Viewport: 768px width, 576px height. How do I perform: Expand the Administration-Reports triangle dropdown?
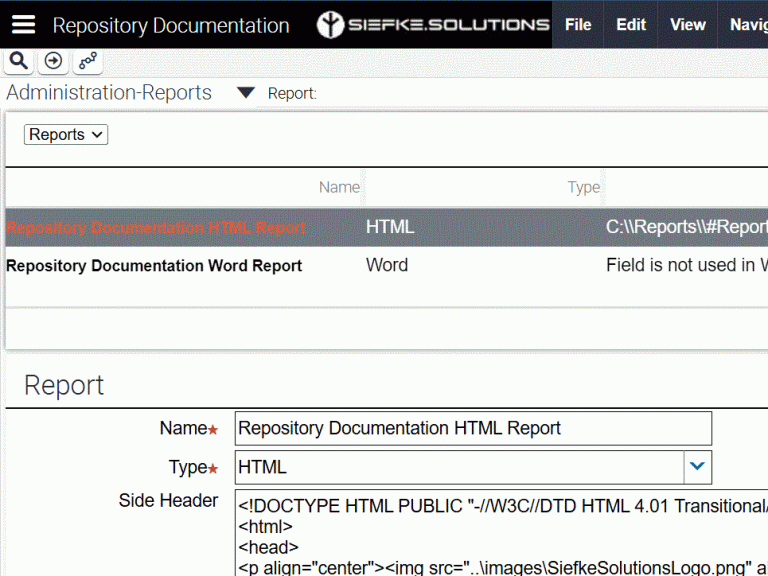click(245, 93)
